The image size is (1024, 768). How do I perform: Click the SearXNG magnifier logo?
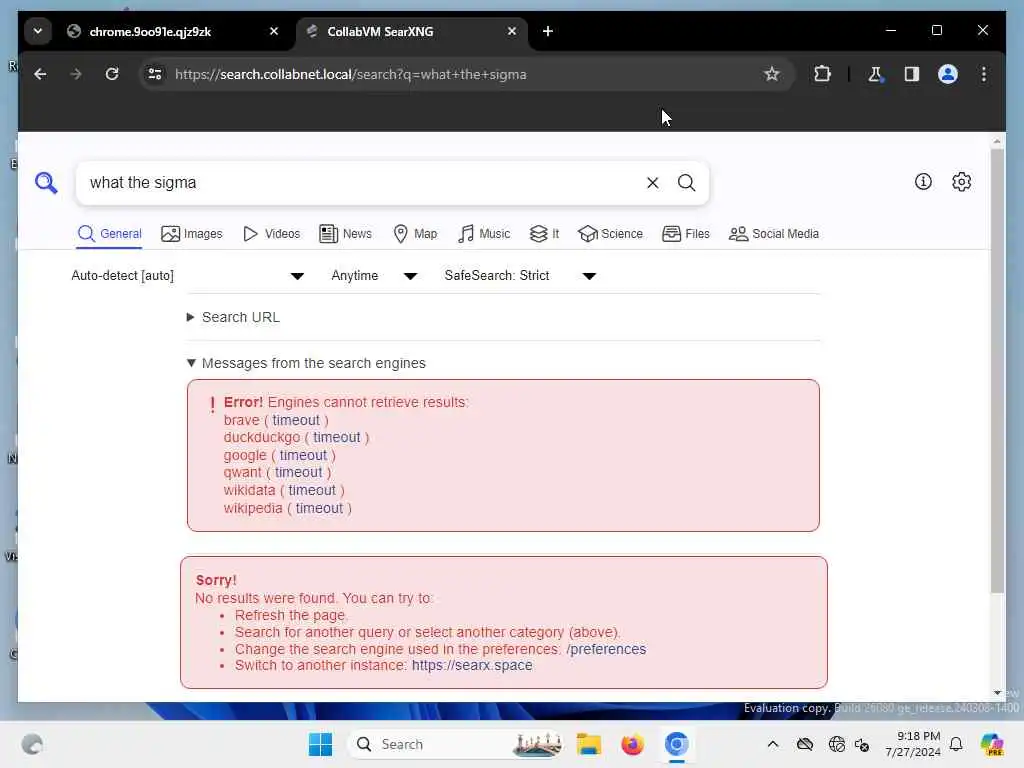46,183
